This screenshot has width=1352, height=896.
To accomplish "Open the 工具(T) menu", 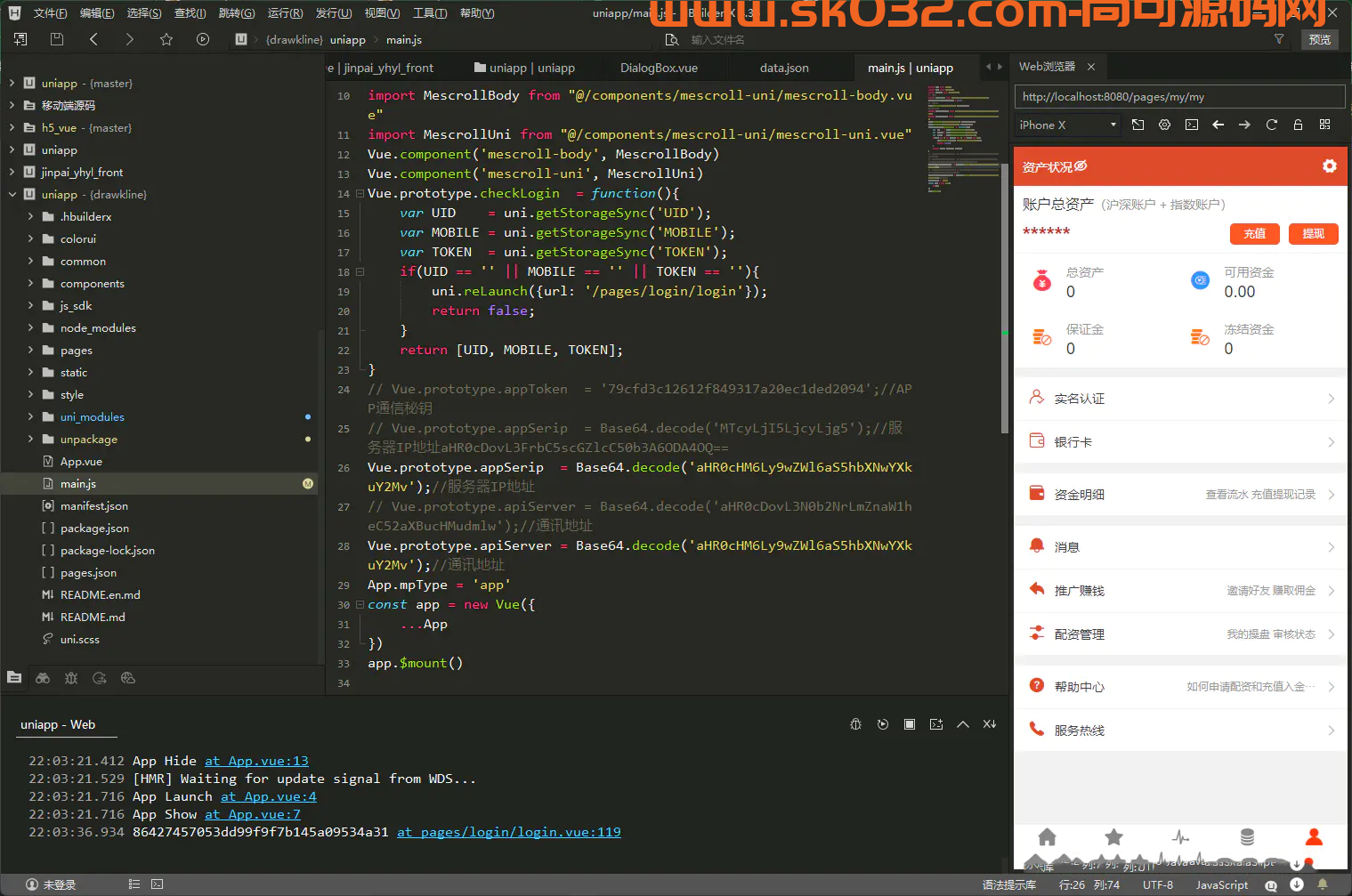I will click(x=429, y=13).
